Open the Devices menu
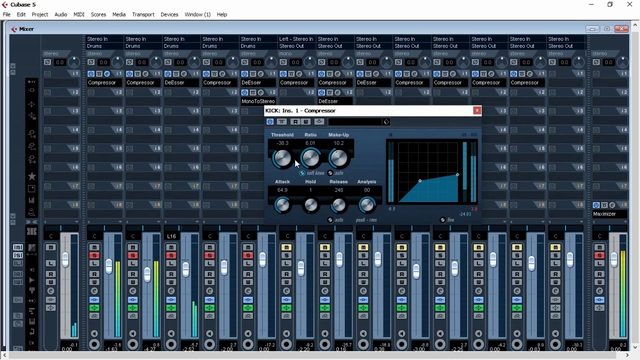Screen dimensions: 640x360 (x=169, y=14)
